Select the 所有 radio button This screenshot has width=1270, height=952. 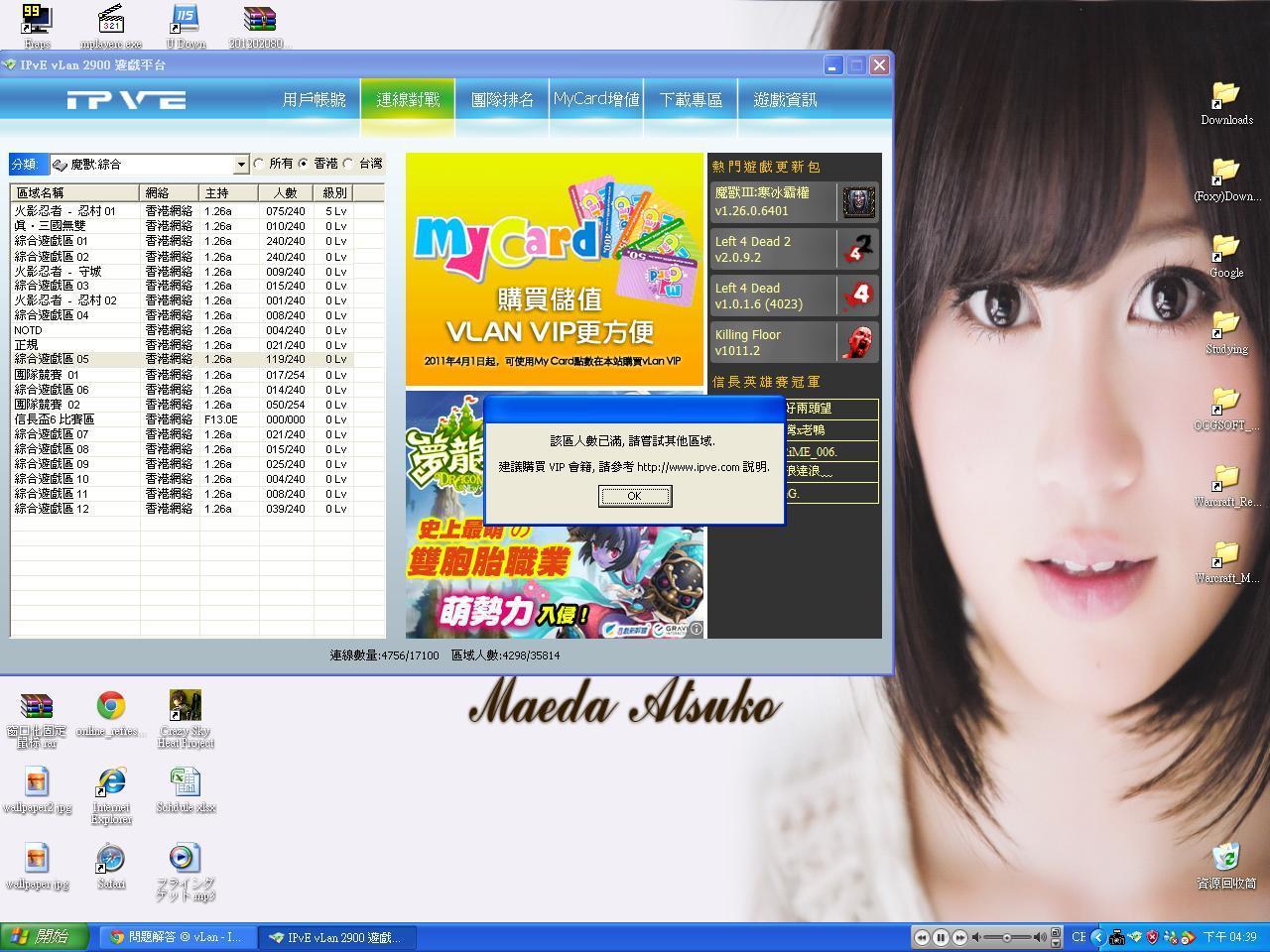point(260,164)
